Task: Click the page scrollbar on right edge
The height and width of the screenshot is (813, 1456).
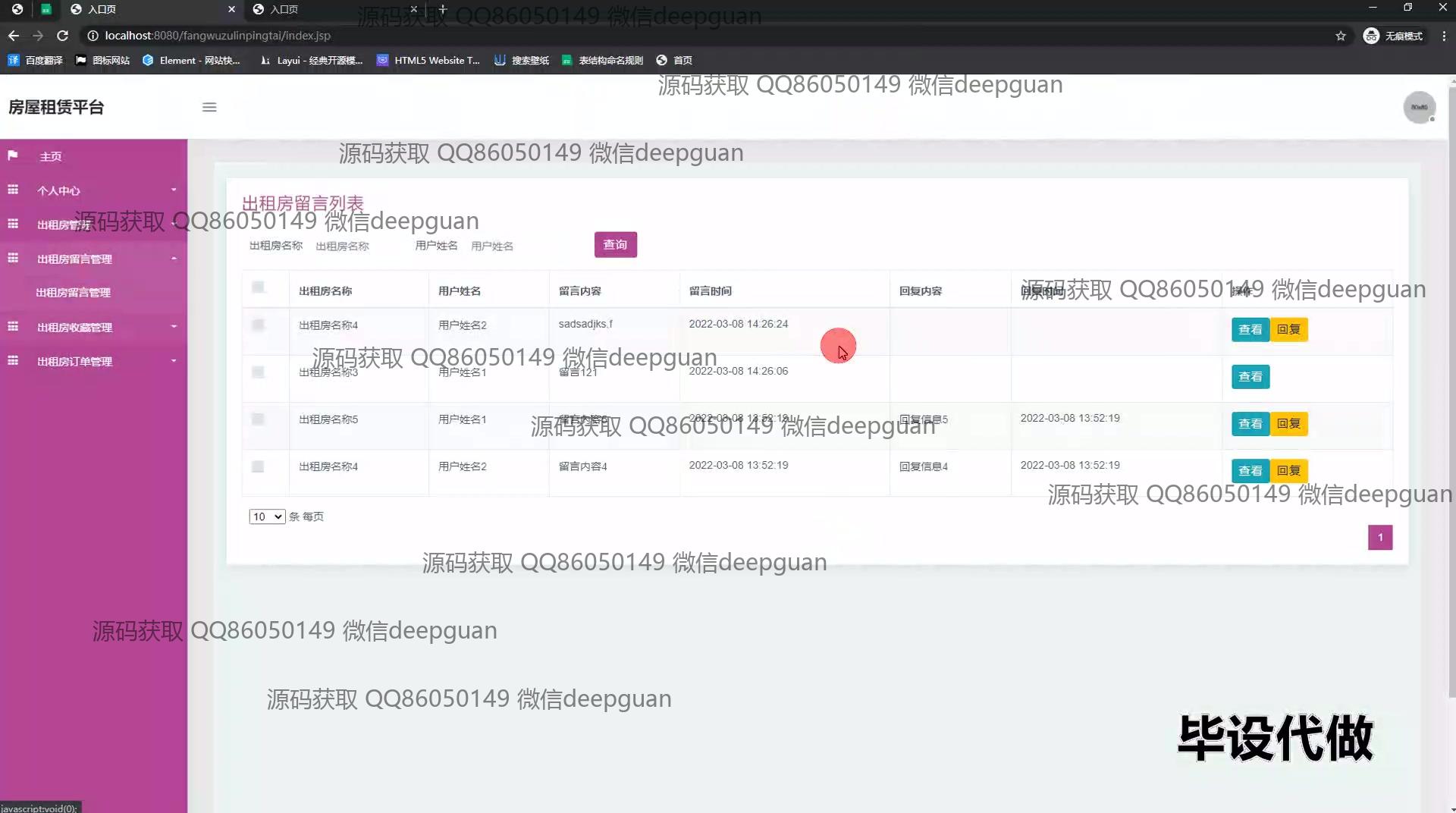Action: pyautogui.click(x=1451, y=379)
